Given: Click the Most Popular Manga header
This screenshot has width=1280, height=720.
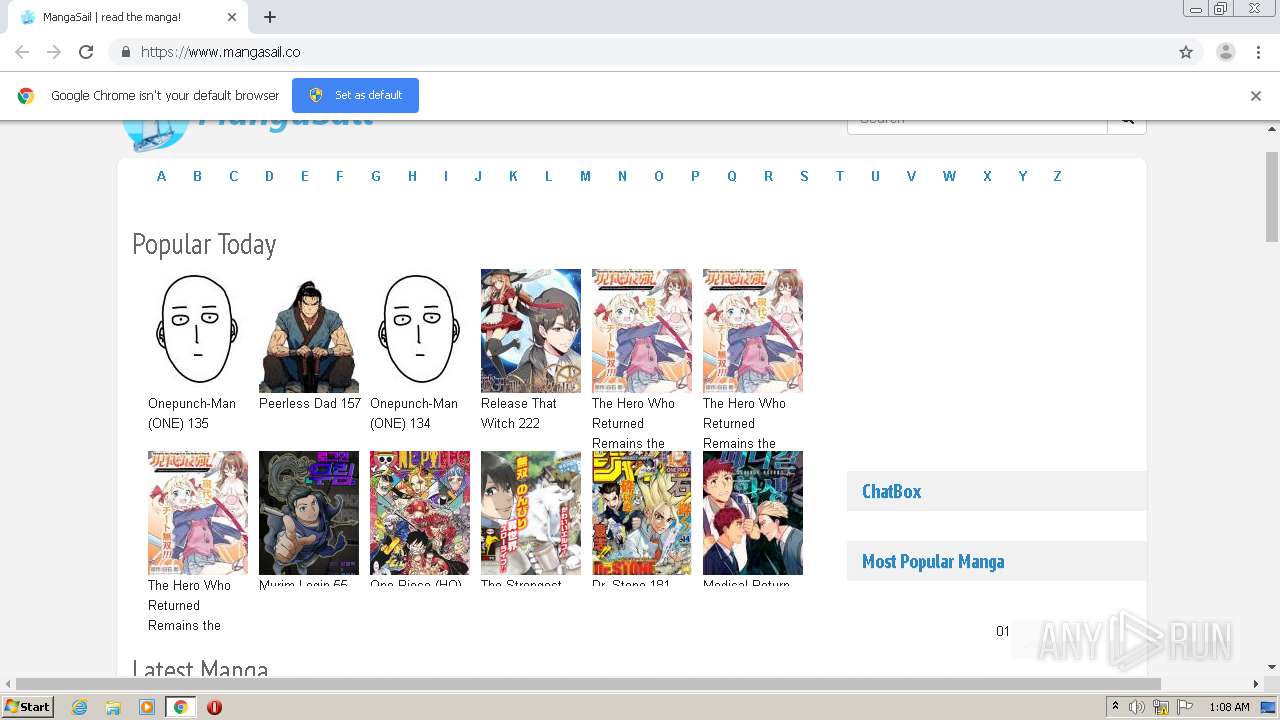Looking at the screenshot, I should click(996, 561).
